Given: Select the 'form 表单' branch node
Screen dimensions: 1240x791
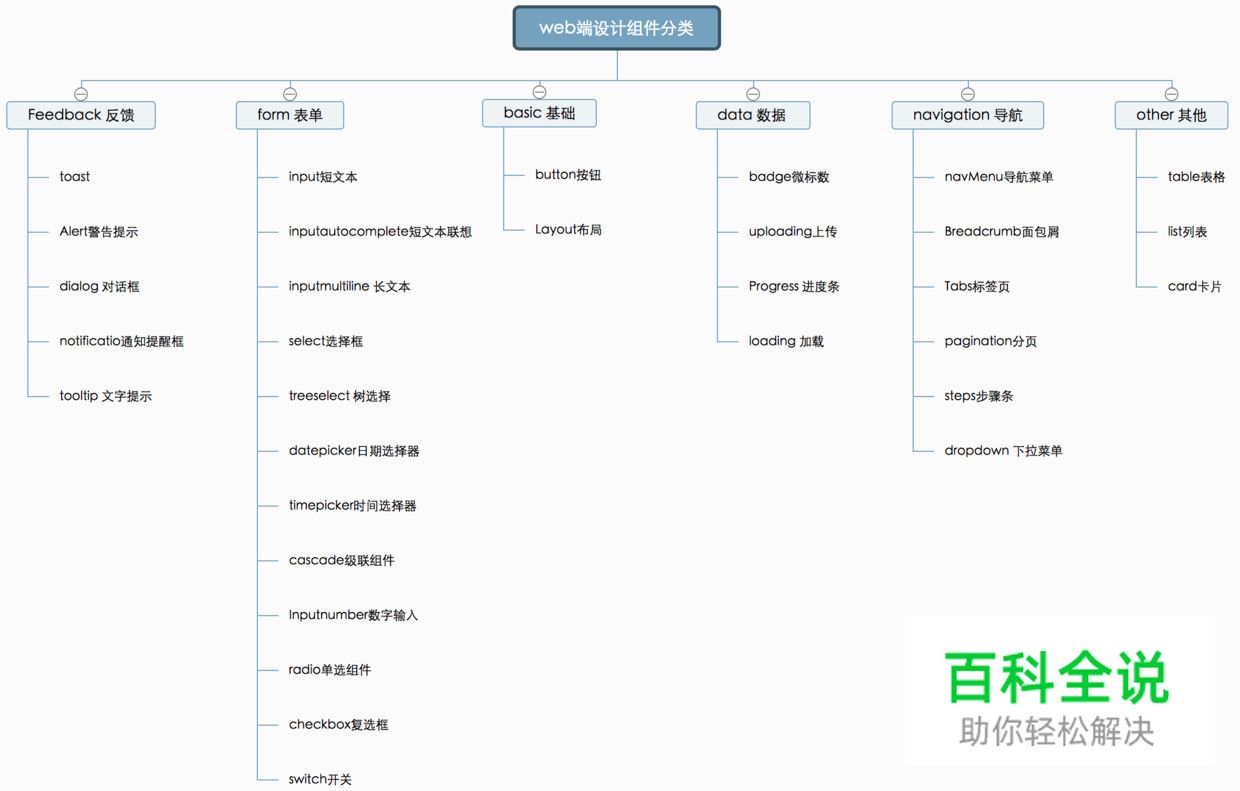Looking at the screenshot, I should coord(289,115).
